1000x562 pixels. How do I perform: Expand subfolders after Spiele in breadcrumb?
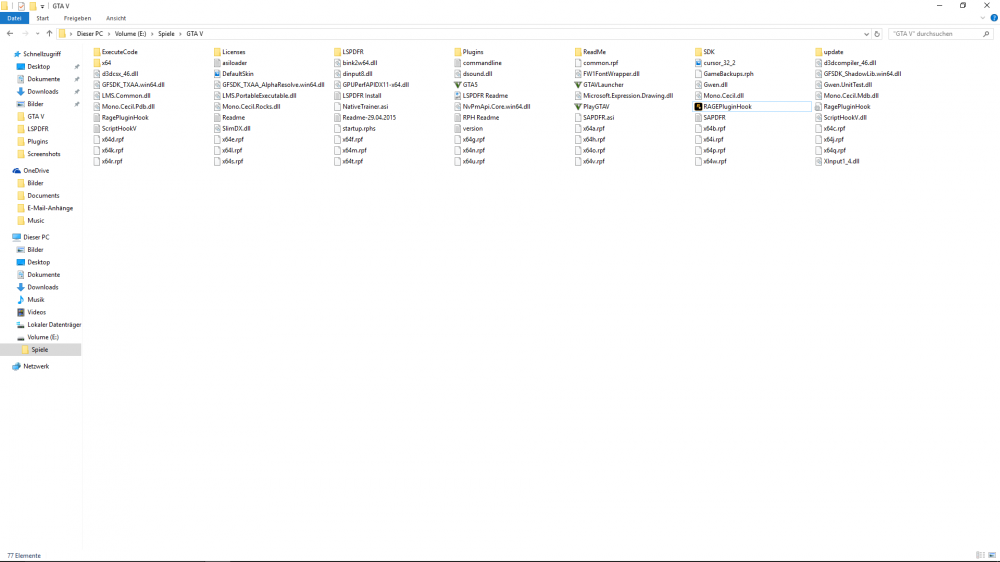180,34
